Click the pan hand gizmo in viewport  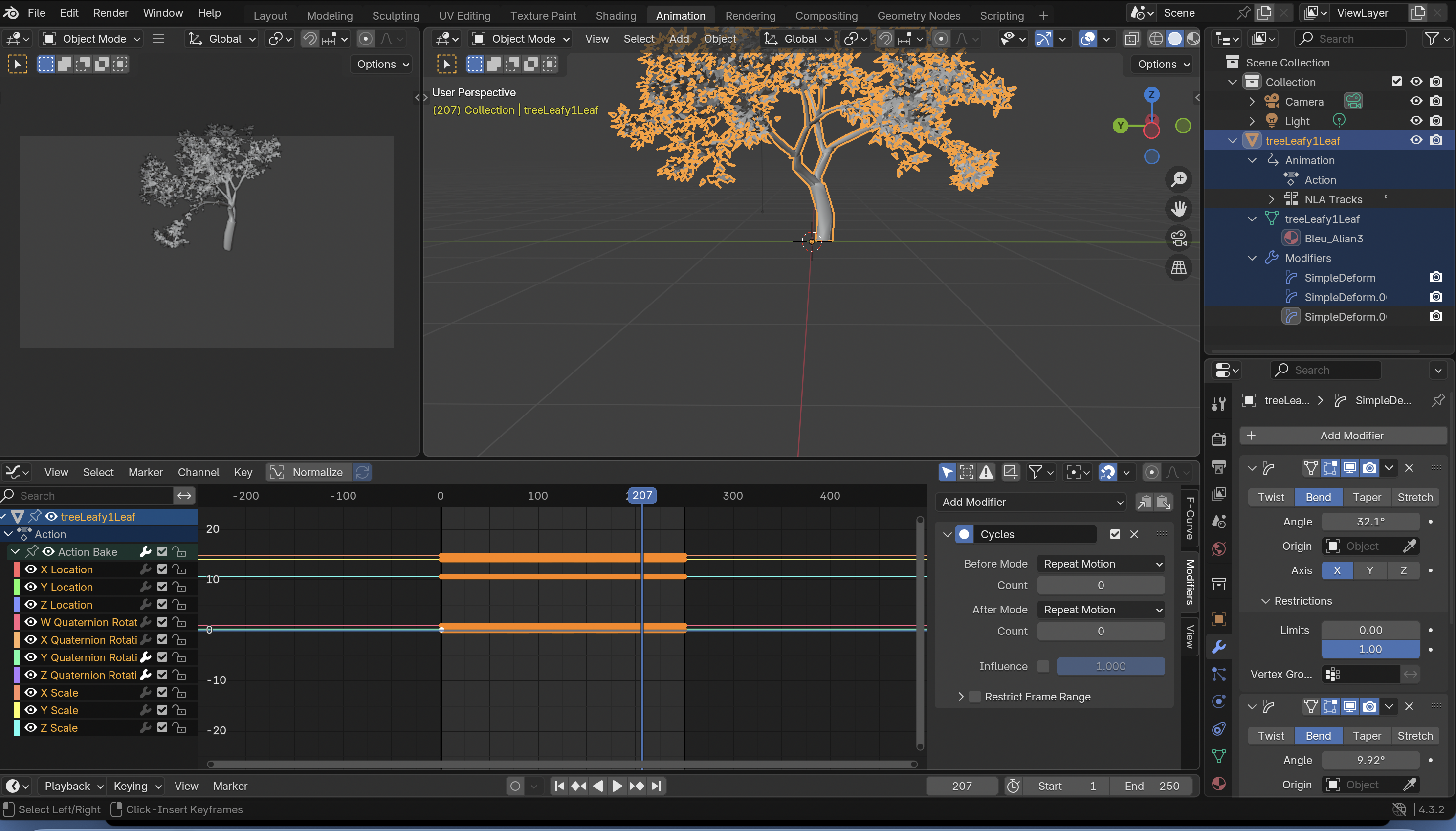coord(1179,208)
